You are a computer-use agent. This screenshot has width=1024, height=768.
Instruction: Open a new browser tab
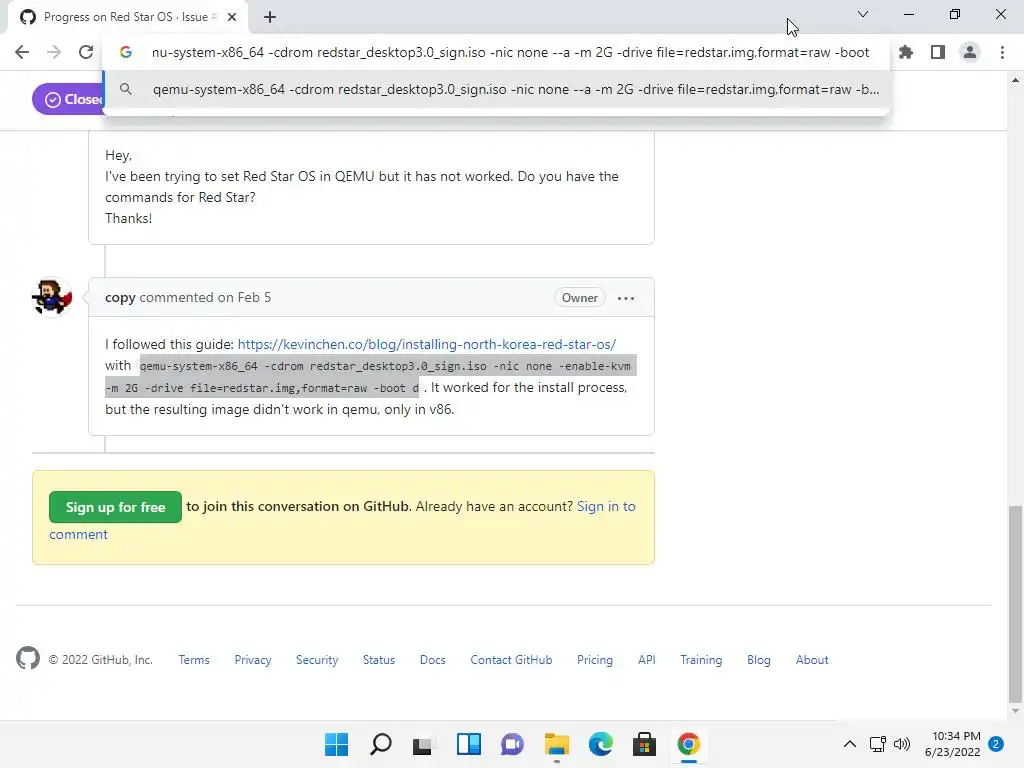pyautogui.click(x=270, y=17)
